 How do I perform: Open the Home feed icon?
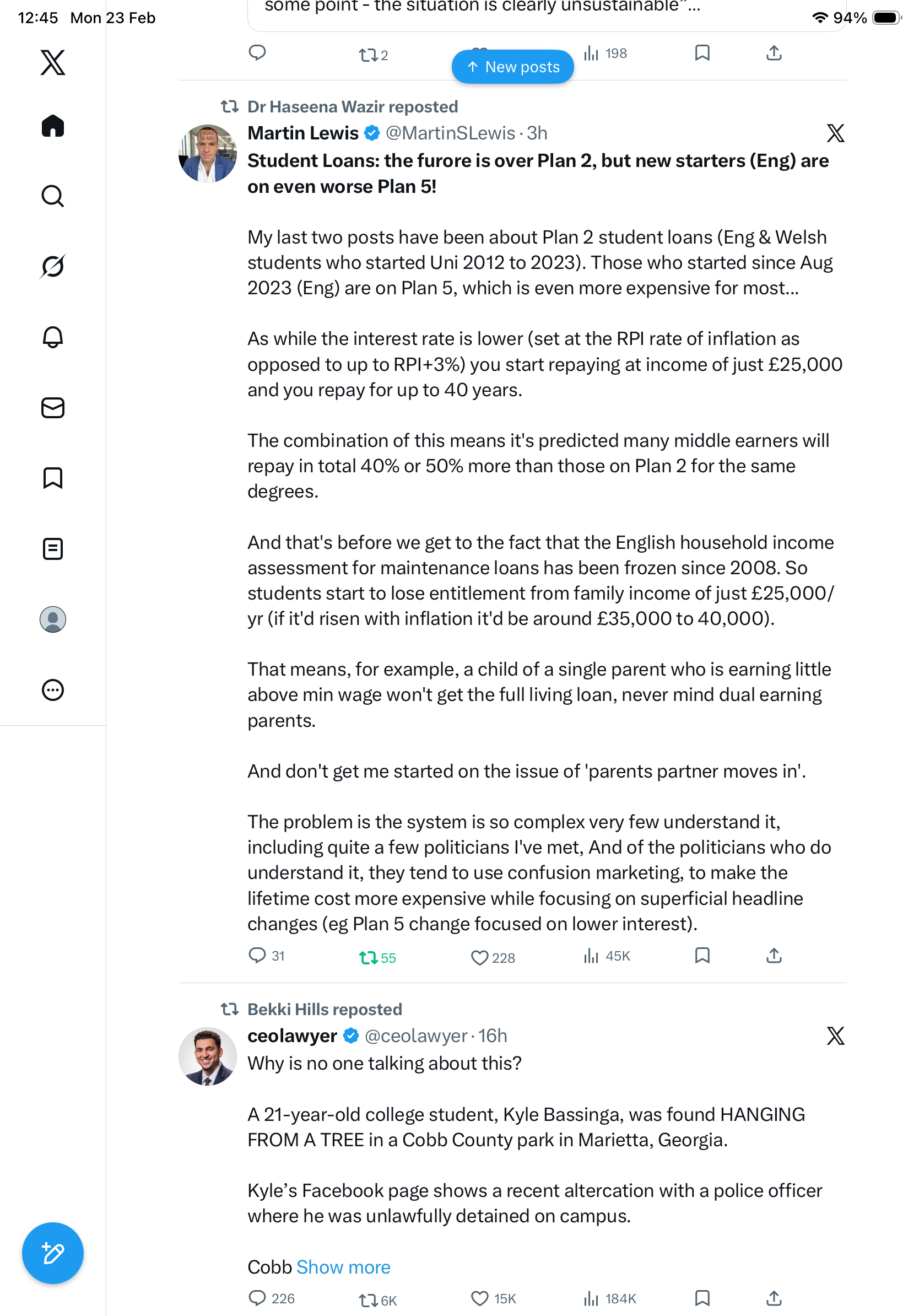coord(53,126)
